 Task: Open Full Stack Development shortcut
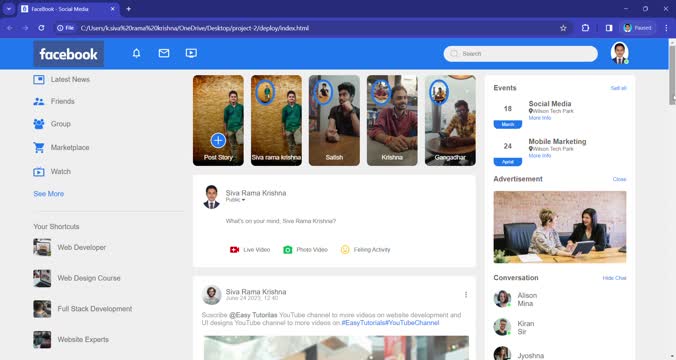(x=83, y=309)
